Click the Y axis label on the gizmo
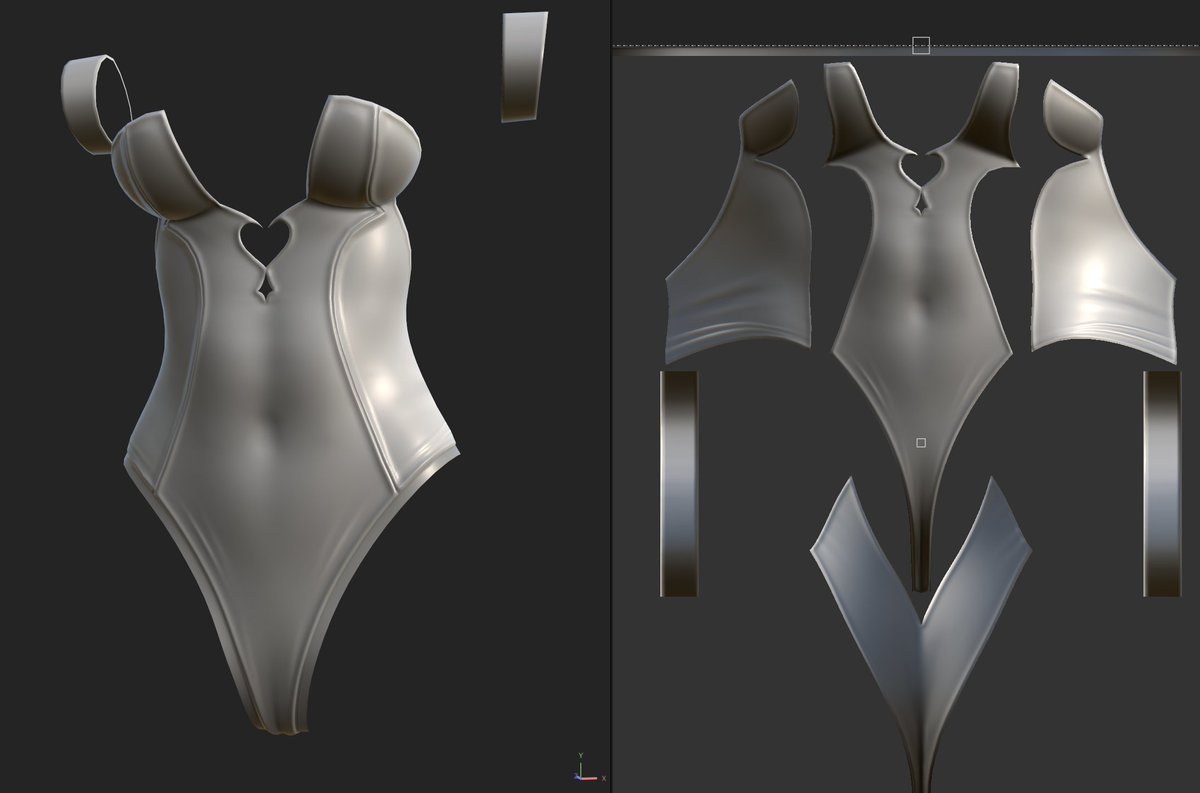This screenshot has height=793, width=1200. (x=581, y=756)
